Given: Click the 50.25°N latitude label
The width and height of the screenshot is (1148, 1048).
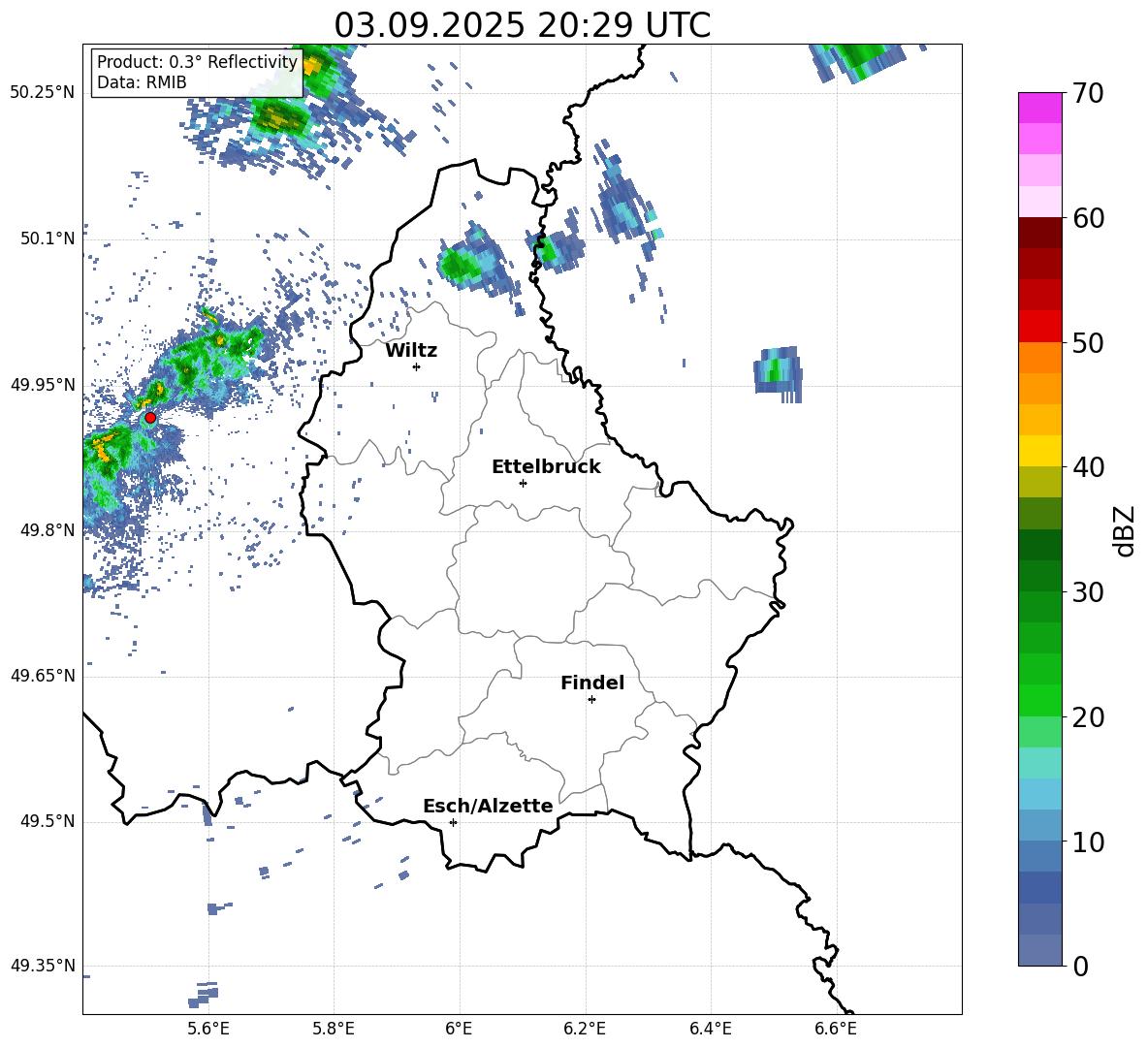Looking at the screenshot, I should [43, 93].
